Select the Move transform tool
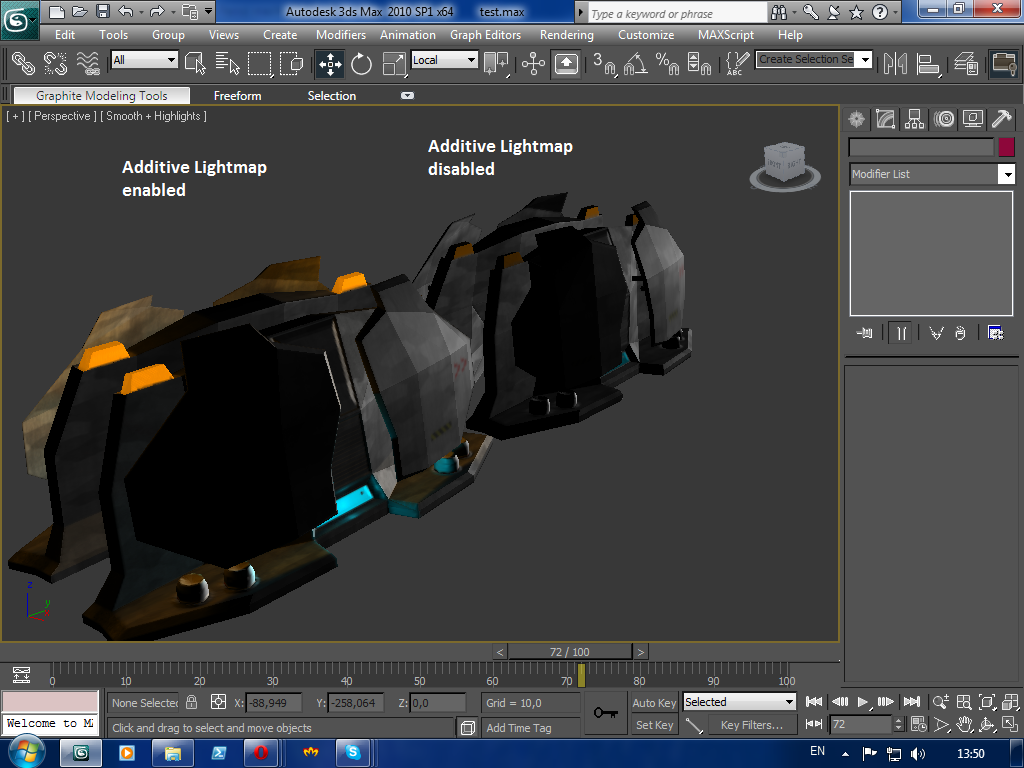This screenshot has width=1024, height=768. point(329,64)
